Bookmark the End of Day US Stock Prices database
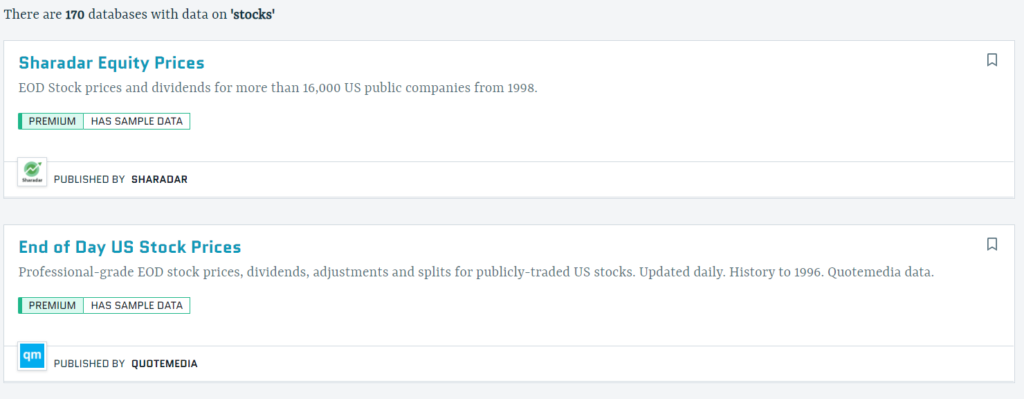 click(x=992, y=244)
